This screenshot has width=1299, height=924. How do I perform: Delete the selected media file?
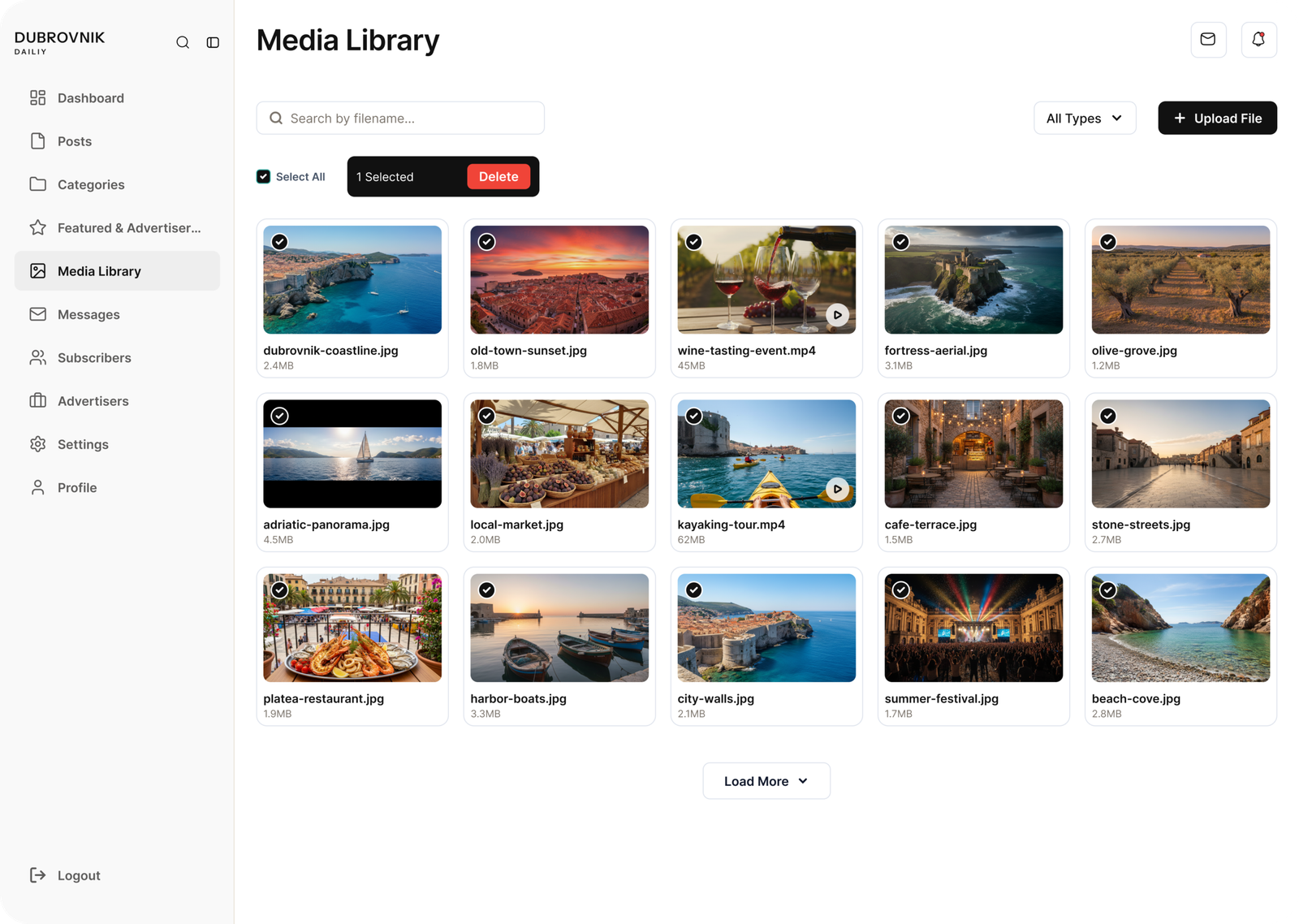498,176
